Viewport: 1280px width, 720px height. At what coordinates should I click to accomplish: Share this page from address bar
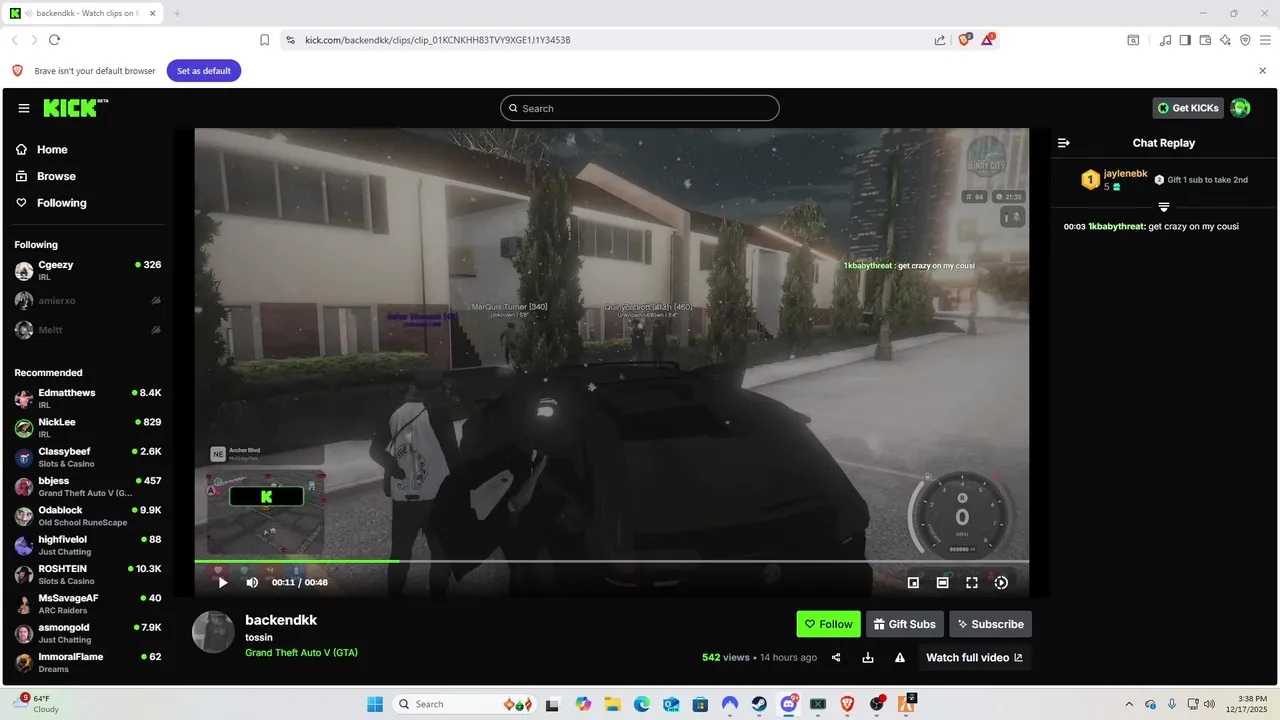(940, 40)
